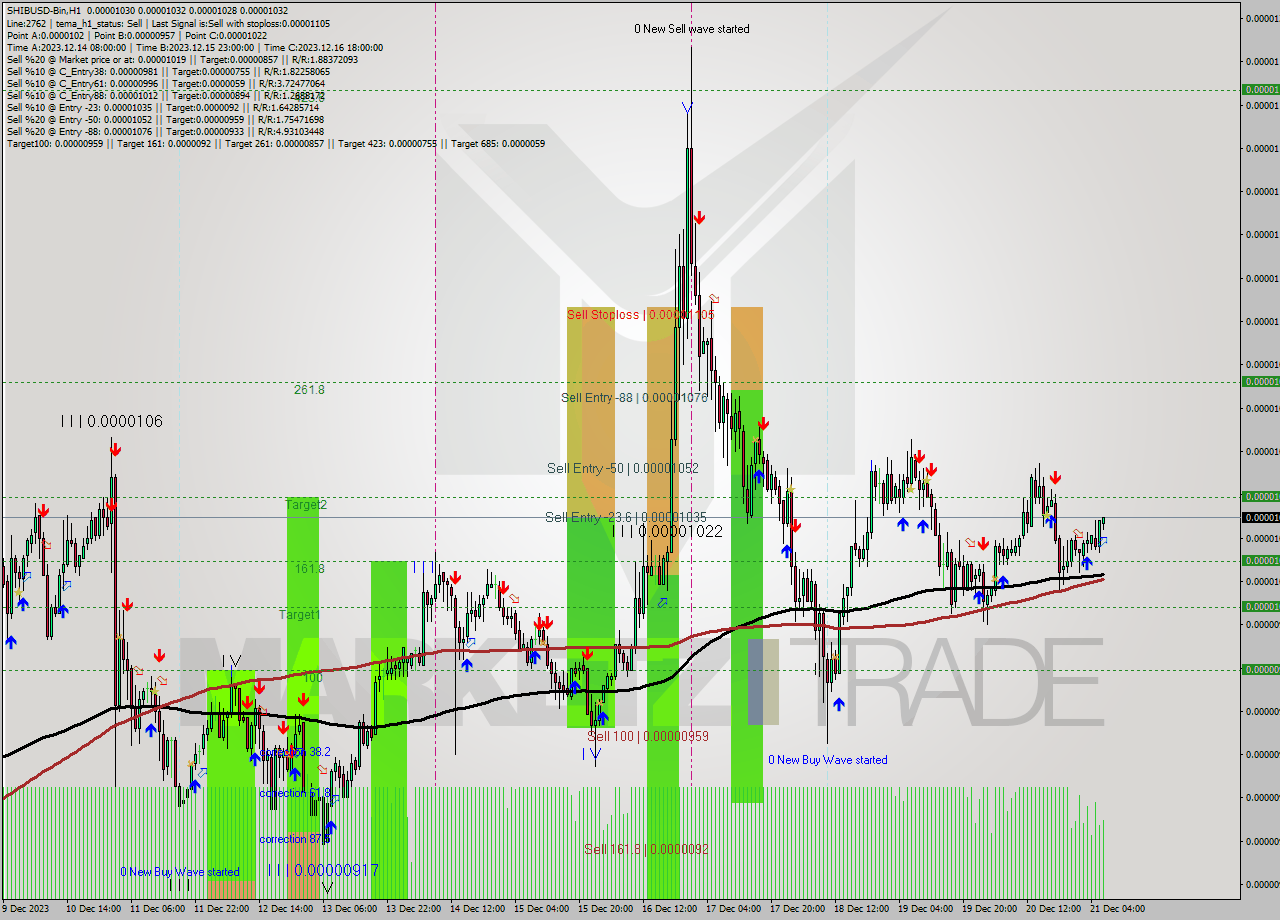Click the 'I I I 0.0000106' point label
Viewport: 1280px width, 920px height.
[111, 421]
